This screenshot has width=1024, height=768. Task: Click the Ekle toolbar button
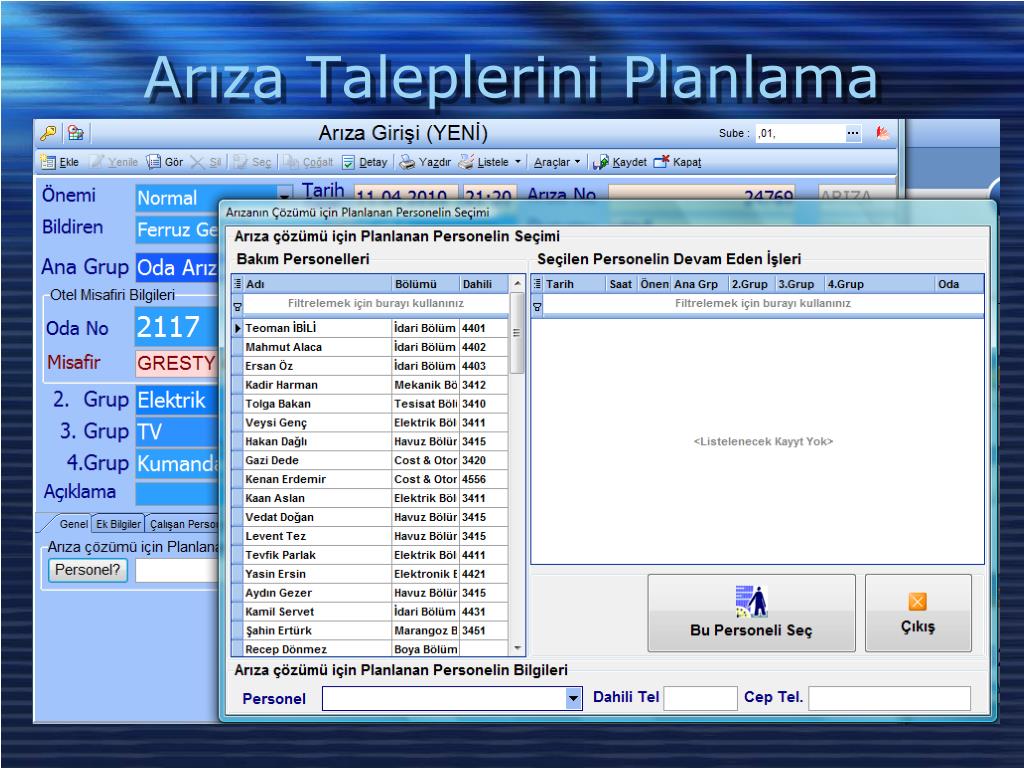[60, 162]
